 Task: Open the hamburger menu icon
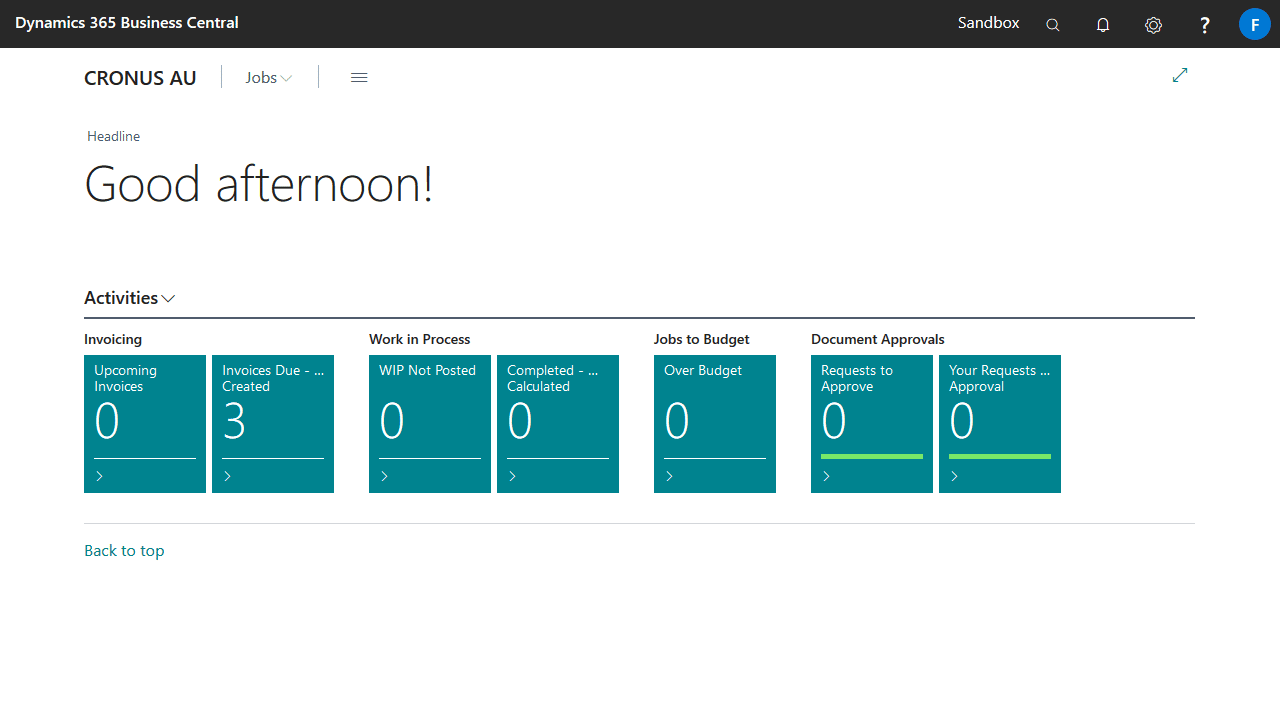click(x=359, y=77)
